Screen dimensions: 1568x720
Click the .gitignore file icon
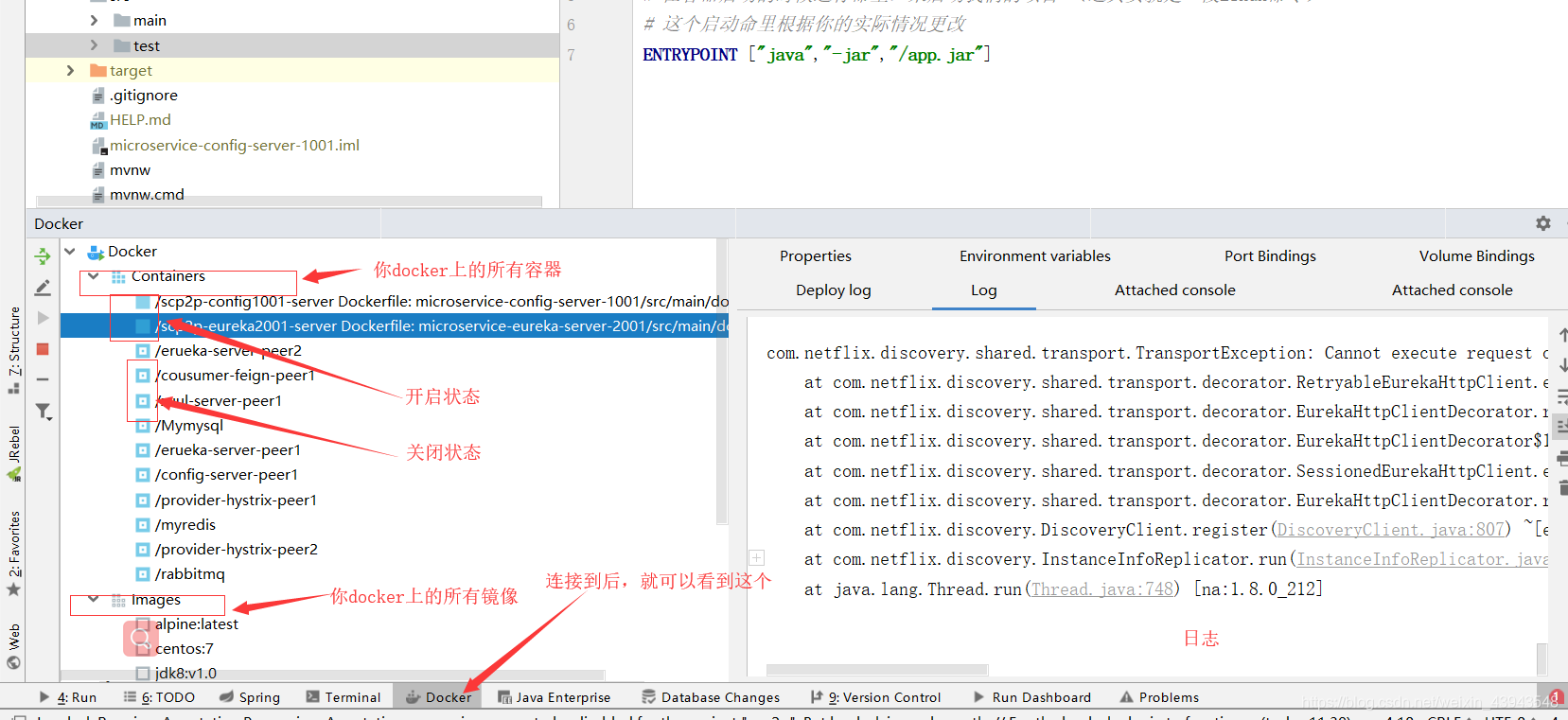(x=98, y=96)
